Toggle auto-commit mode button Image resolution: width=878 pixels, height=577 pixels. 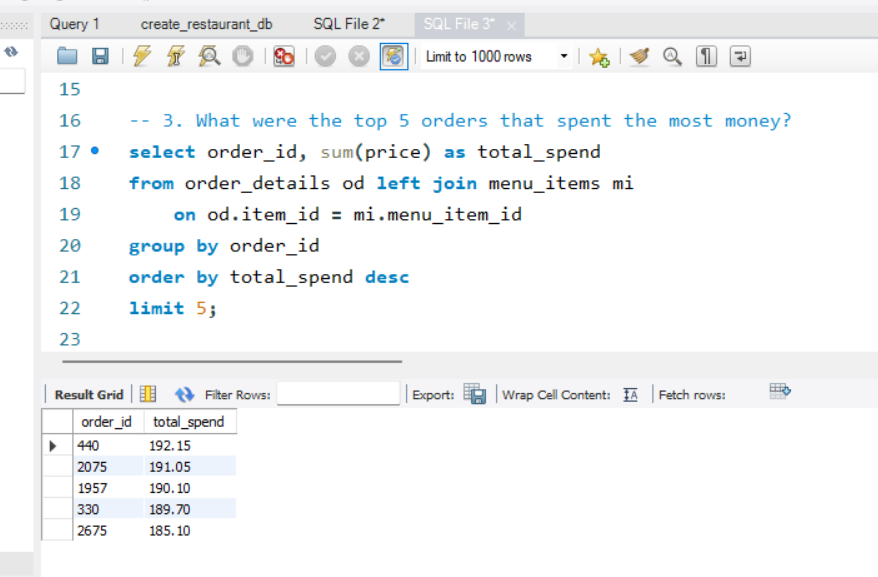click(393, 57)
